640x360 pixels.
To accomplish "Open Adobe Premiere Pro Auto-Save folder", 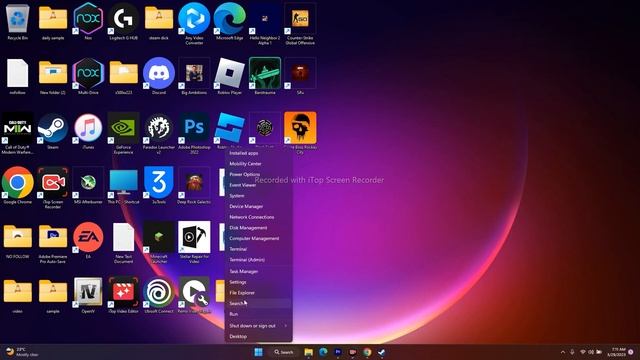I will coord(53,242).
